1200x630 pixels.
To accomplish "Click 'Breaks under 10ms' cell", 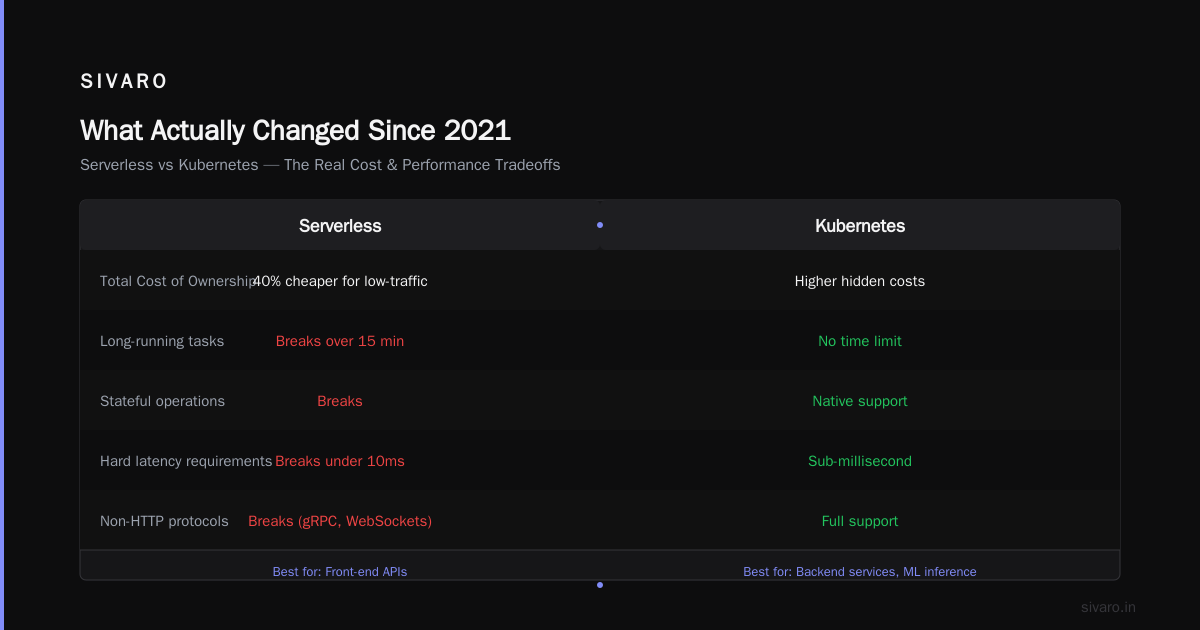I will point(340,462).
